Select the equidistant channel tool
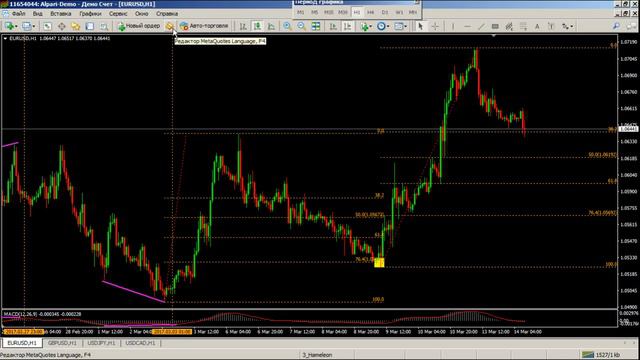Viewport: 640px width, 360px height. tap(509, 26)
